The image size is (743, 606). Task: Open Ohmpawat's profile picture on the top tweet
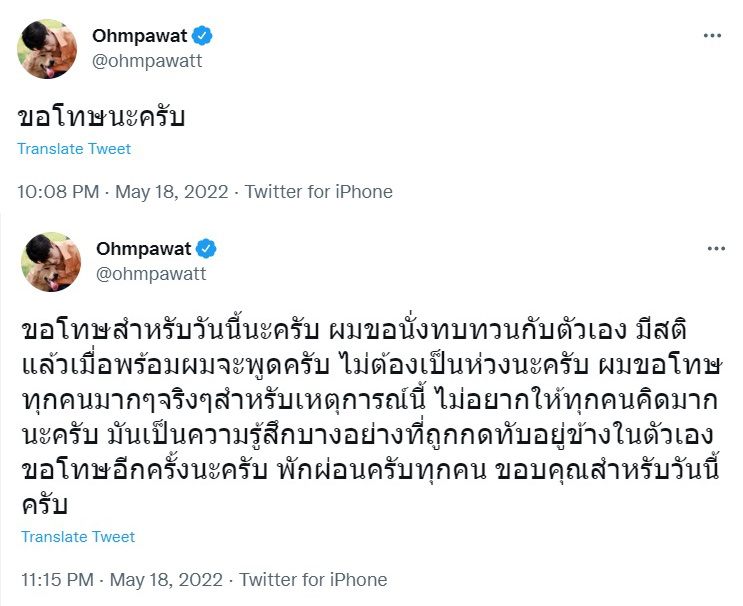48,48
